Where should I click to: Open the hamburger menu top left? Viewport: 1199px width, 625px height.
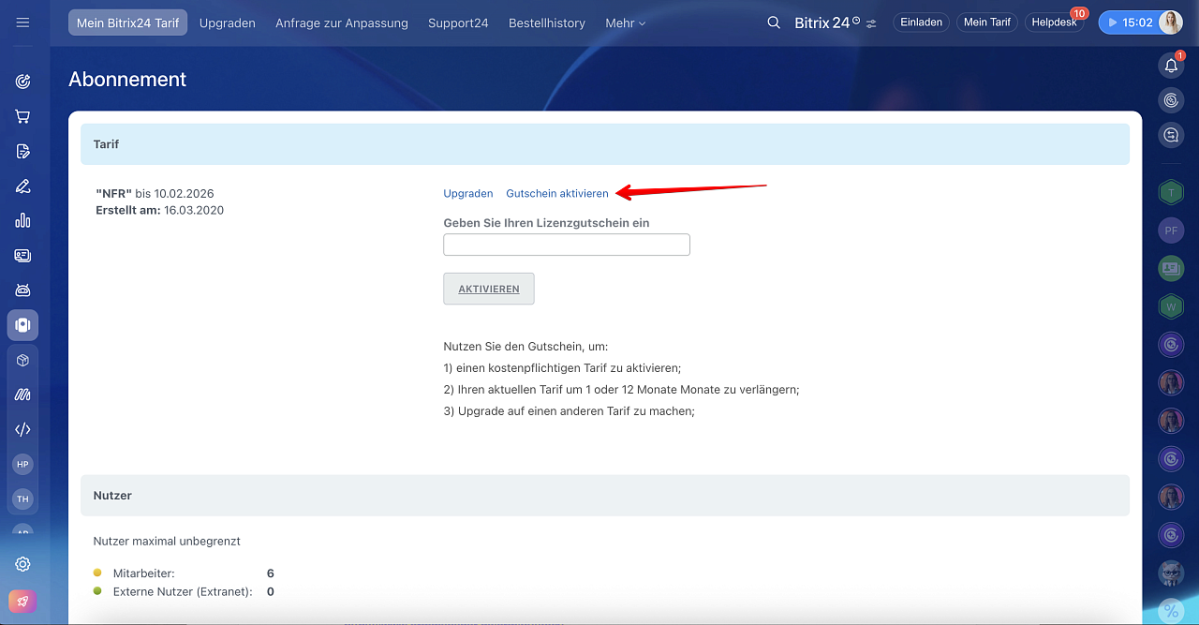(22, 22)
